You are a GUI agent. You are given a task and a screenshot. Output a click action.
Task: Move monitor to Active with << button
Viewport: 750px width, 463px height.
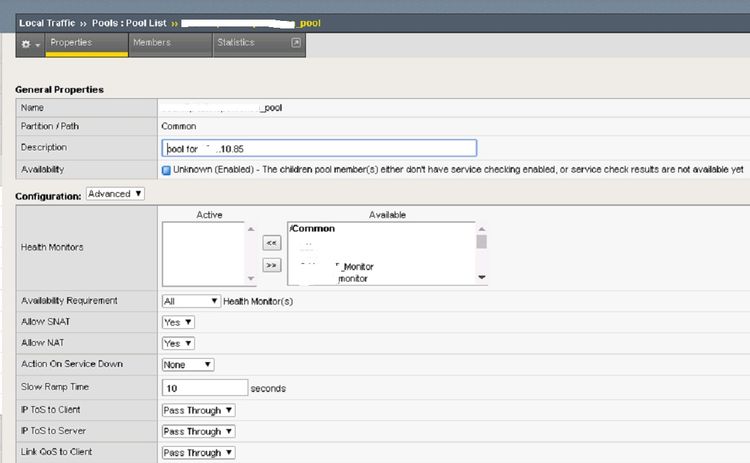pos(271,242)
